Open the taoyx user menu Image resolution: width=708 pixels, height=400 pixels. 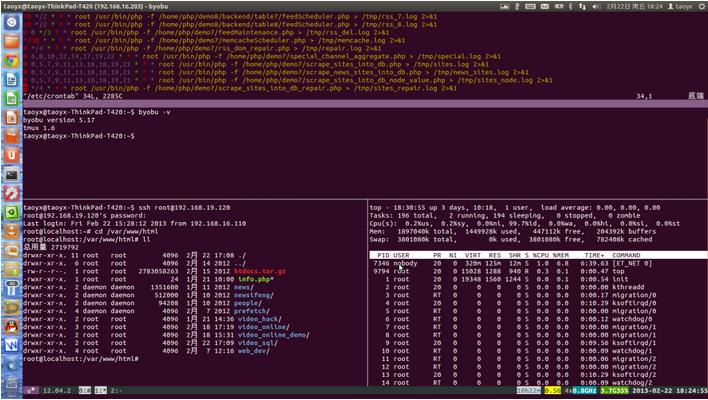[x=680, y=6]
